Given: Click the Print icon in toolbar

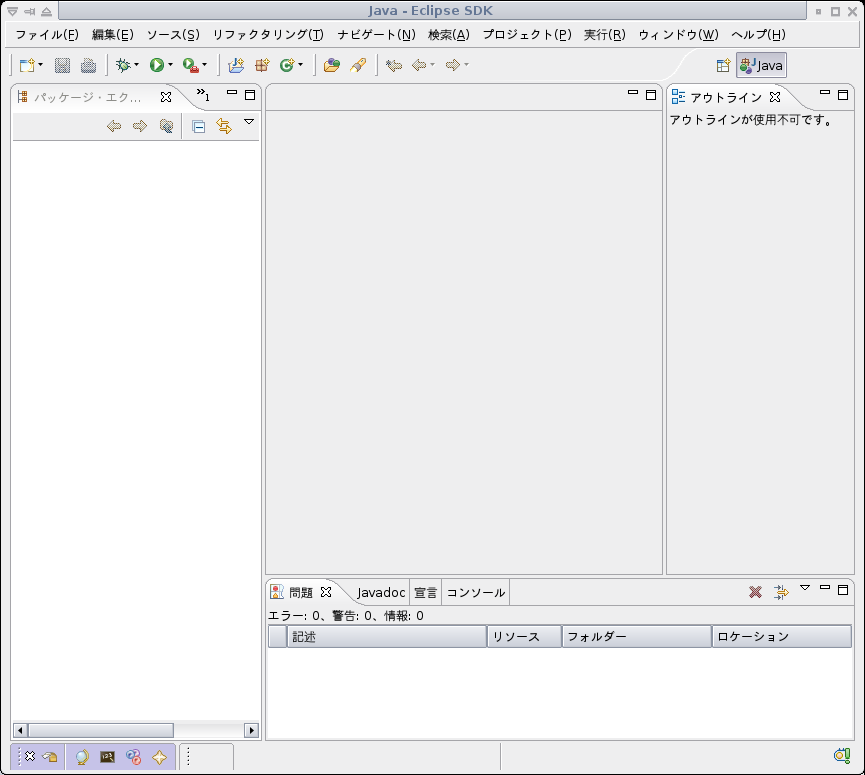Looking at the screenshot, I should point(88,66).
